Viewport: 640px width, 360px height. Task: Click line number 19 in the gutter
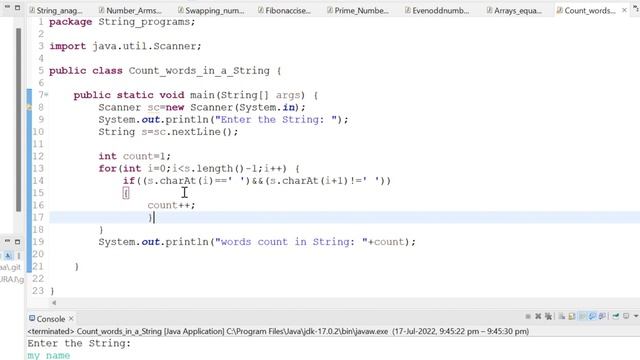pyautogui.click(x=38, y=242)
